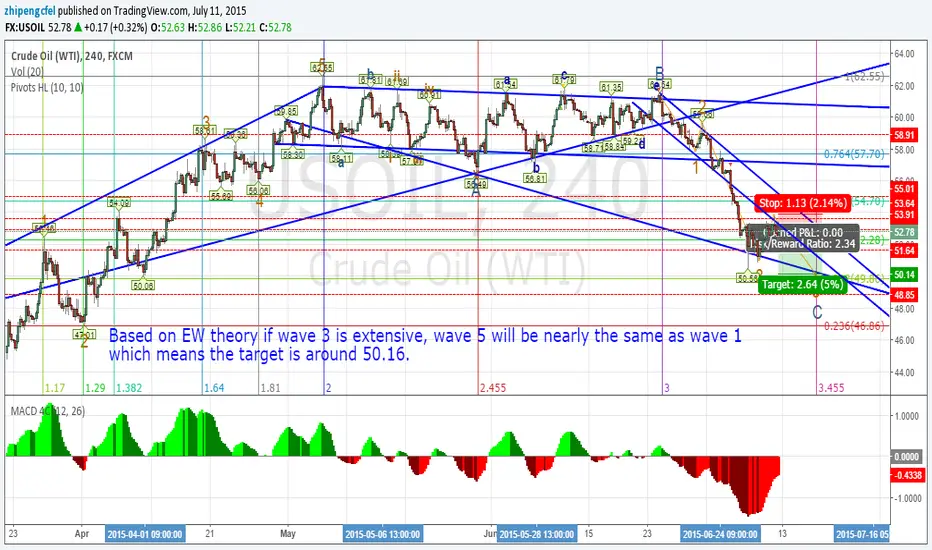The image size is (932, 550).
Task: Click the MACD -0.4338 value label
Action: [906, 475]
